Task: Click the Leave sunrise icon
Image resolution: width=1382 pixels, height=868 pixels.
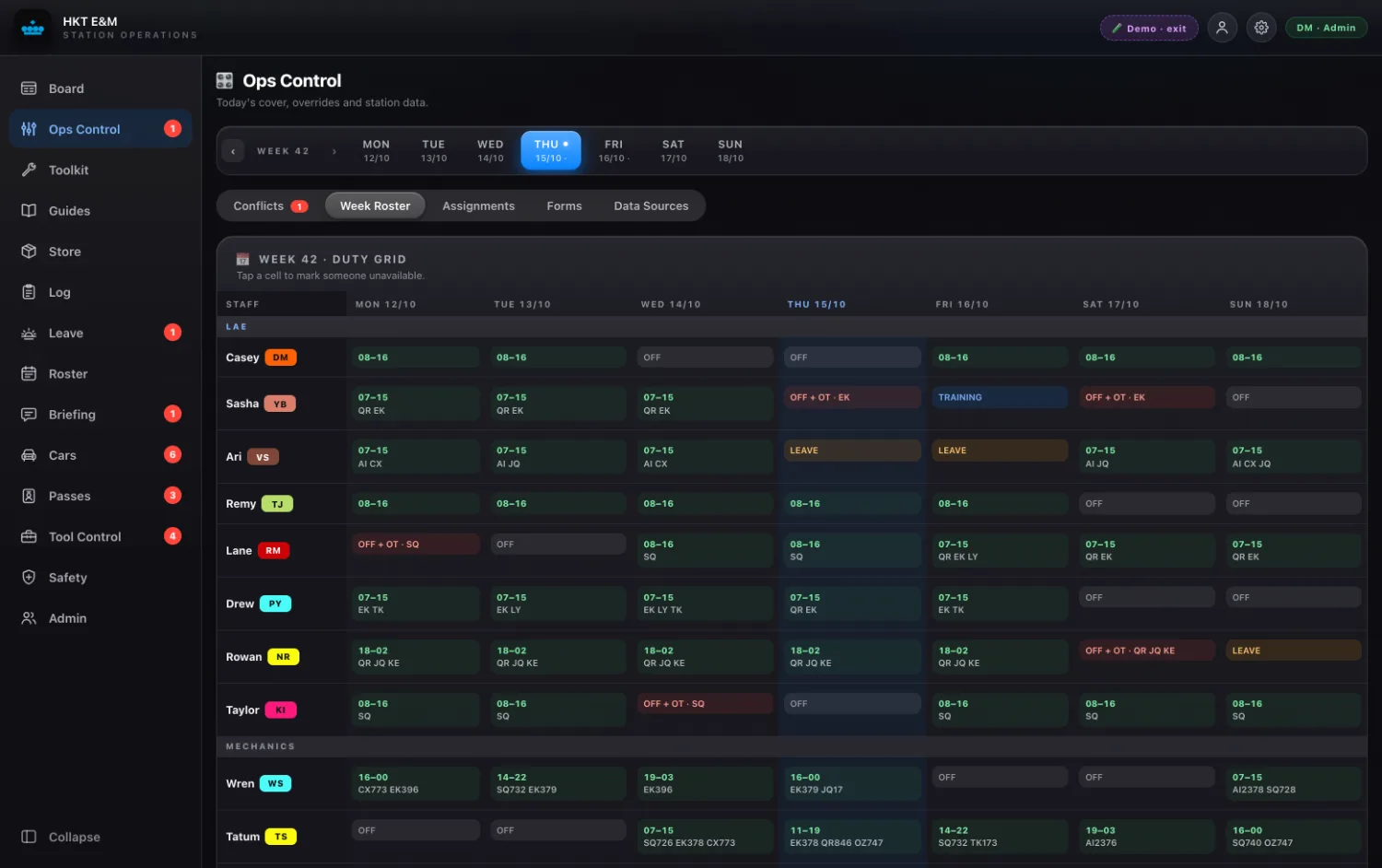Action: click(29, 333)
